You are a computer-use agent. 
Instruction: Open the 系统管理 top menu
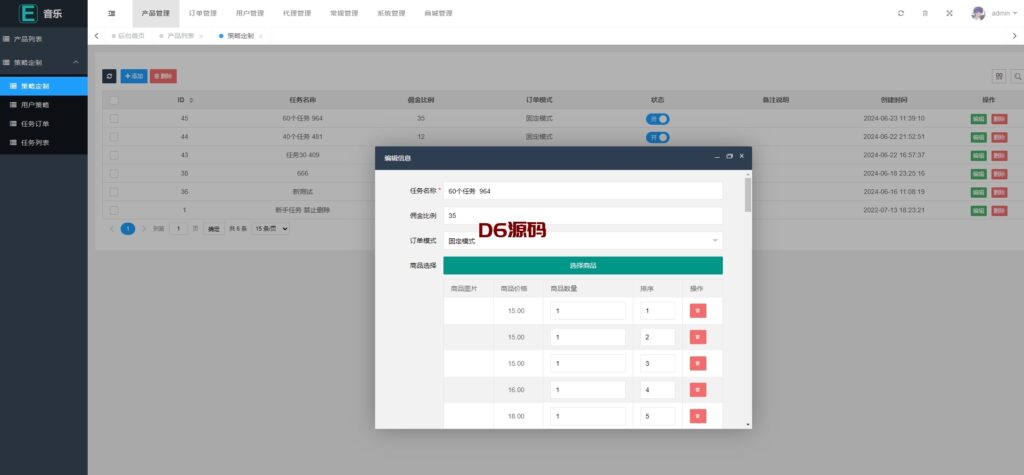tap(391, 13)
